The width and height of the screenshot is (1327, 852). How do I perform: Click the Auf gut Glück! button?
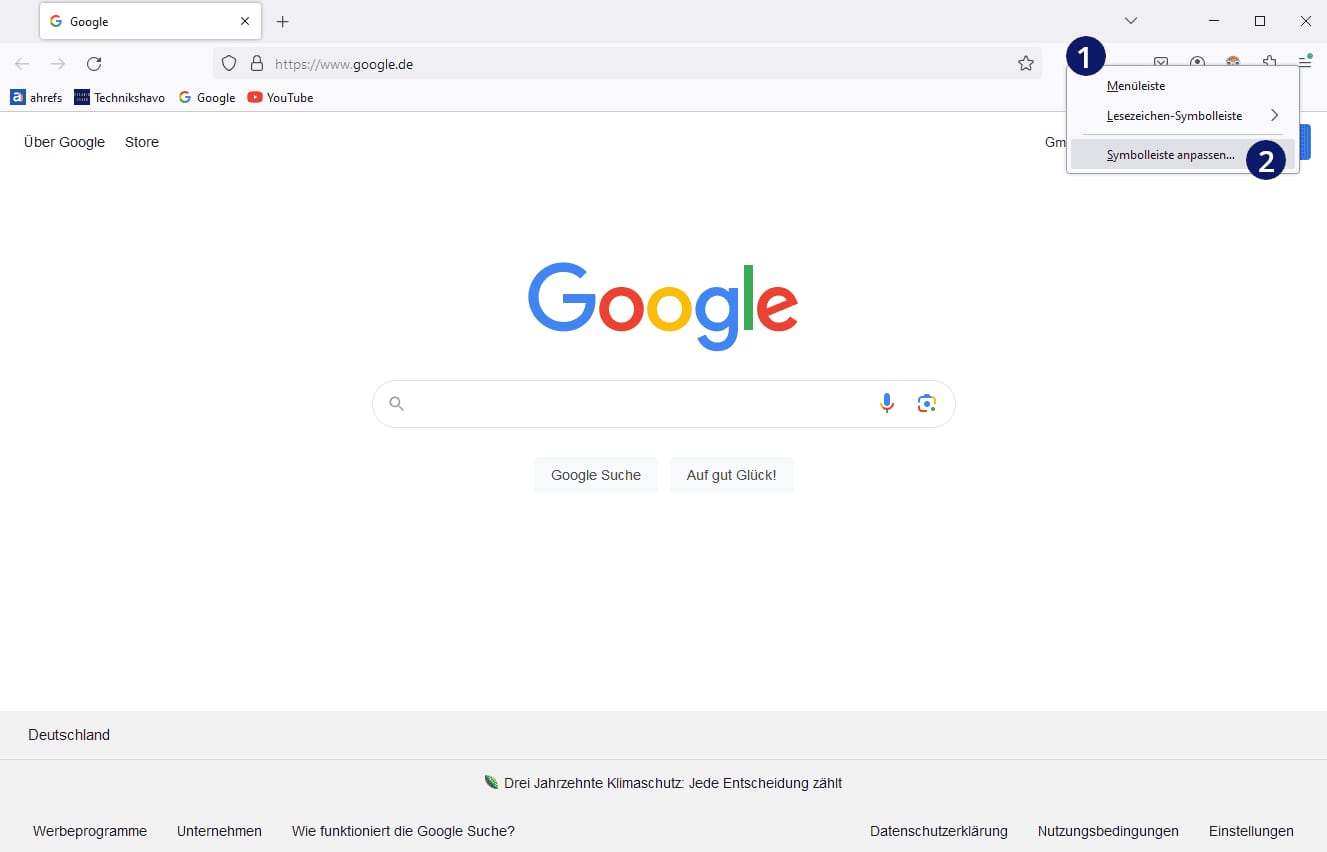(x=732, y=475)
